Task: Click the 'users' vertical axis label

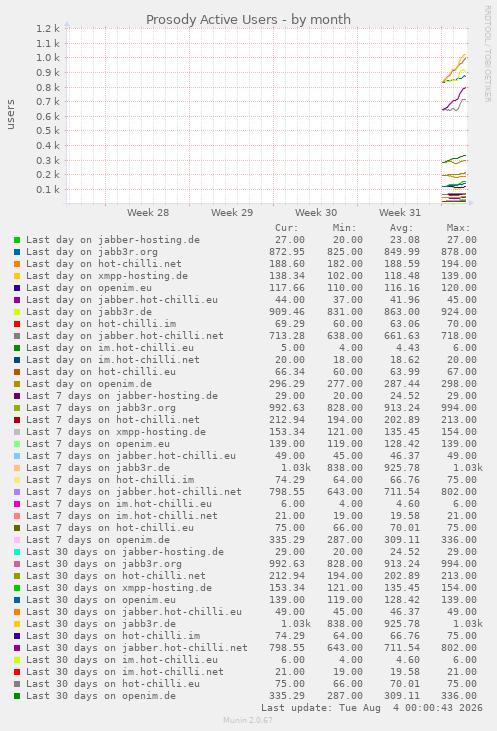Action: coord(10,114)
